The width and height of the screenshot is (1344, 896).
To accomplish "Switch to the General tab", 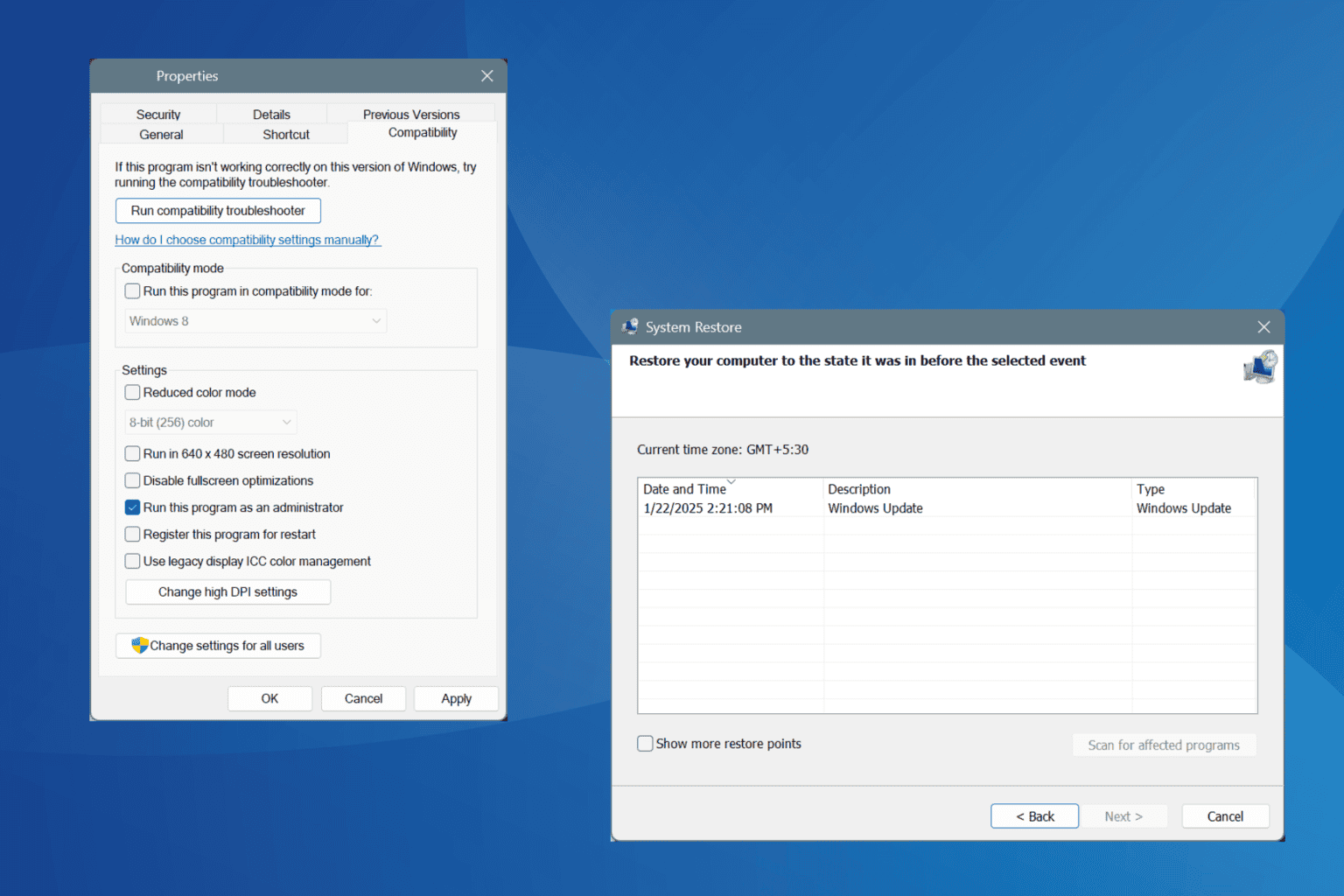I will [162, 134].
